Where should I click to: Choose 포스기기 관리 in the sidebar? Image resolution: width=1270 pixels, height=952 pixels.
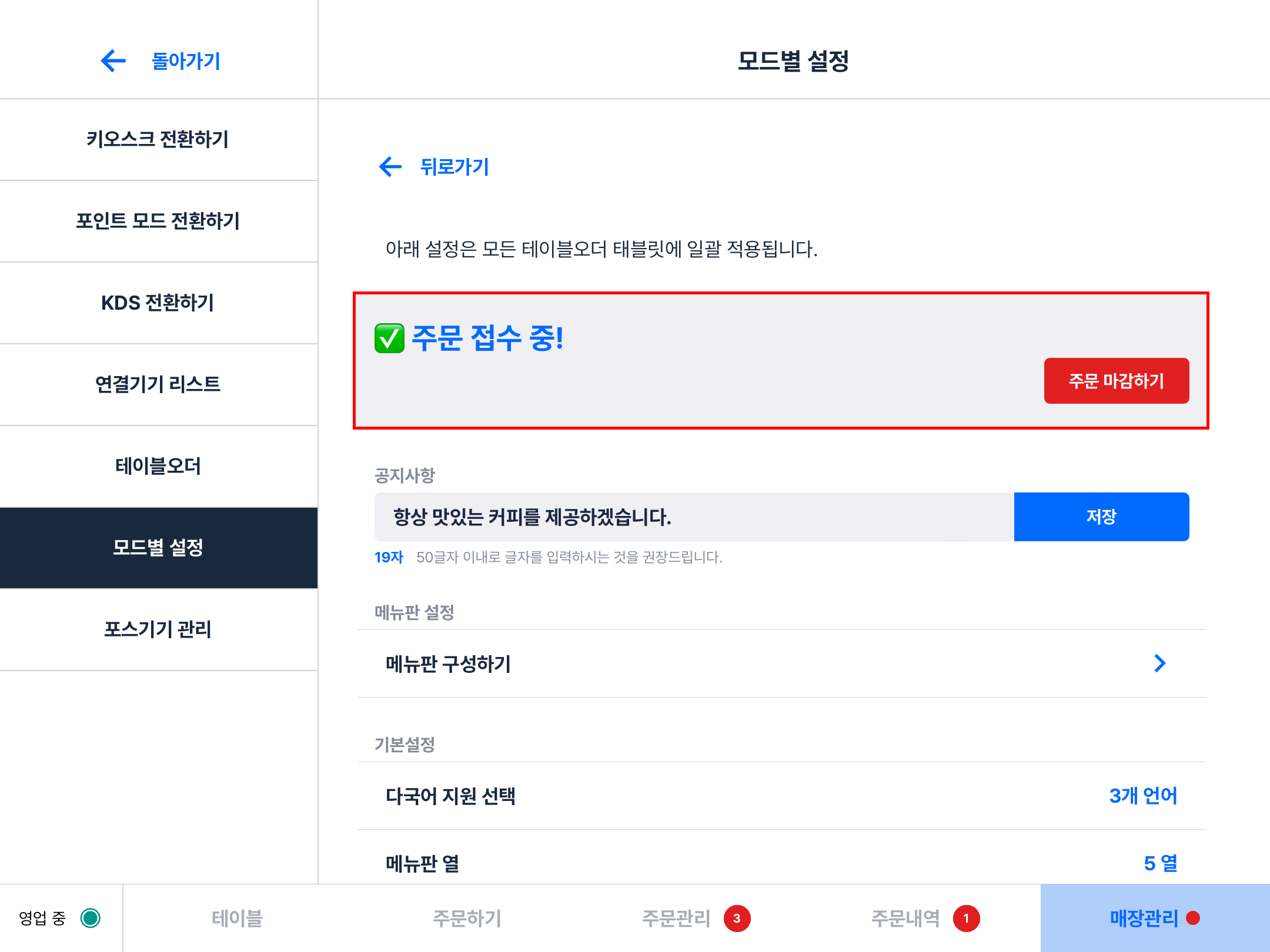(x=158, y=629)
